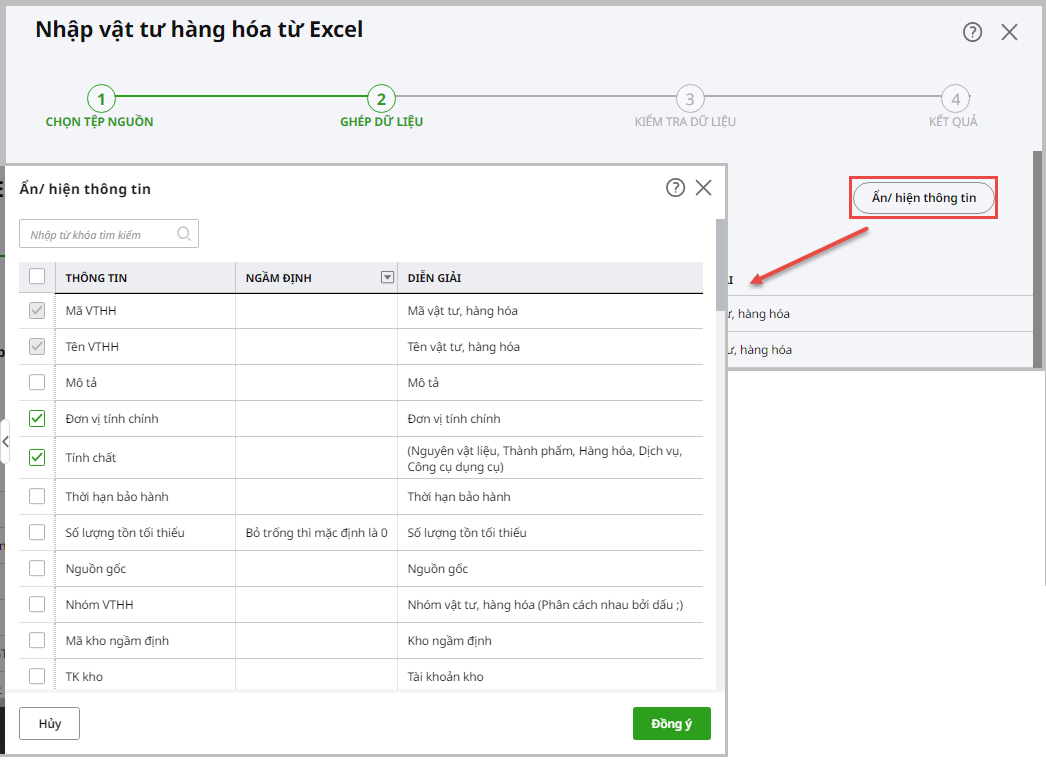The height and width of the screenshot is (760, 1046).
Task: Toggle the select-all header checkbox
Action: coord(37,277)
